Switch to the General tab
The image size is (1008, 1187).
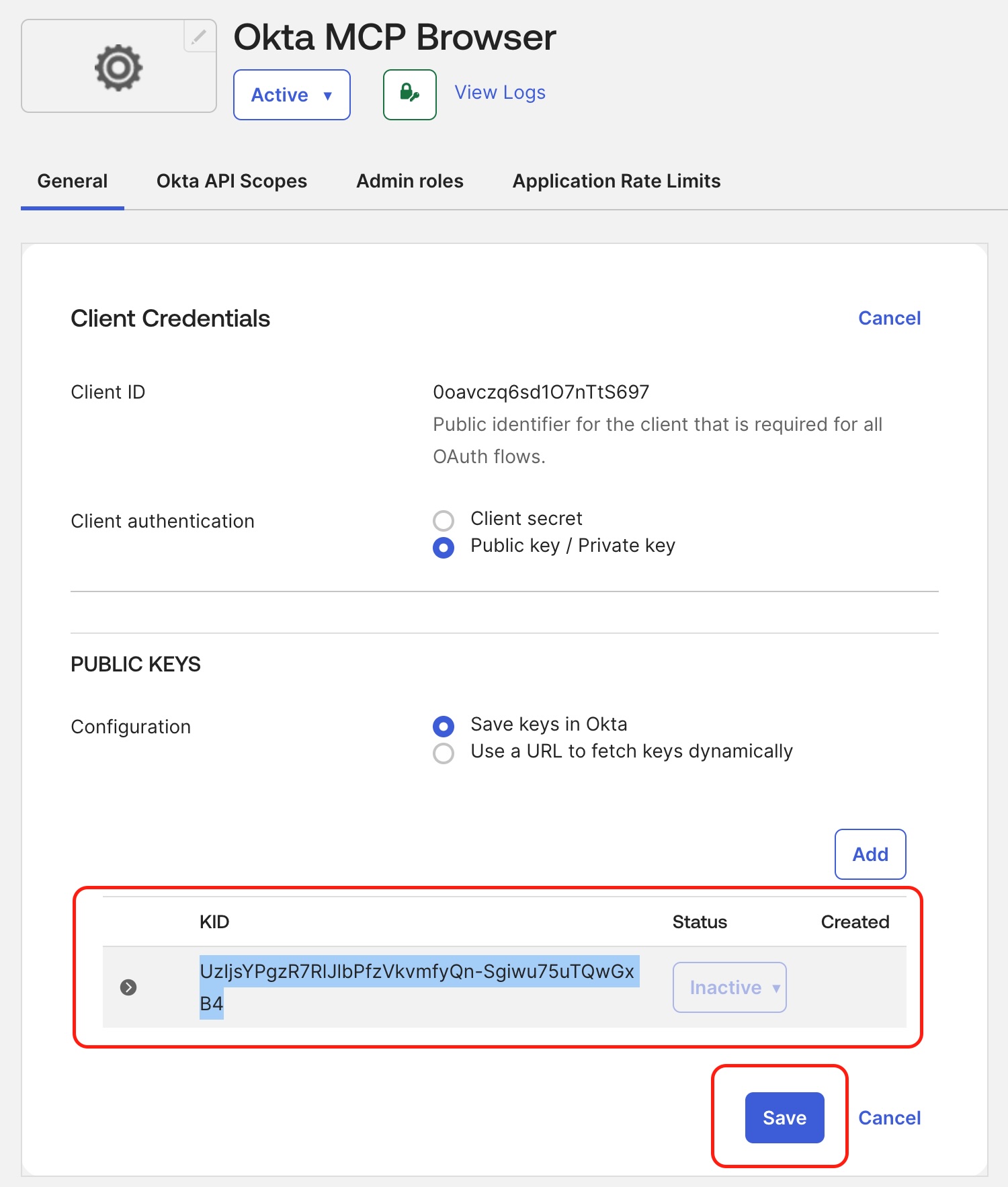pos(73,181)
